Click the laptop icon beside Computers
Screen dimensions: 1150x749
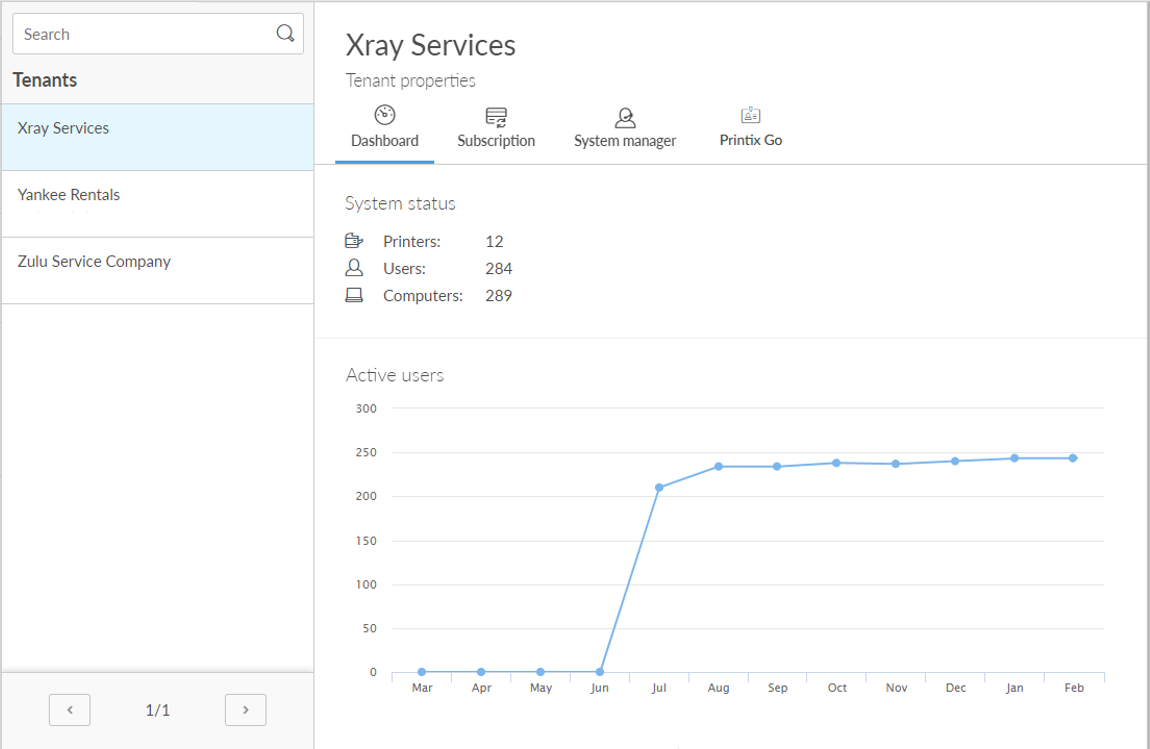(x=354, y=296)
